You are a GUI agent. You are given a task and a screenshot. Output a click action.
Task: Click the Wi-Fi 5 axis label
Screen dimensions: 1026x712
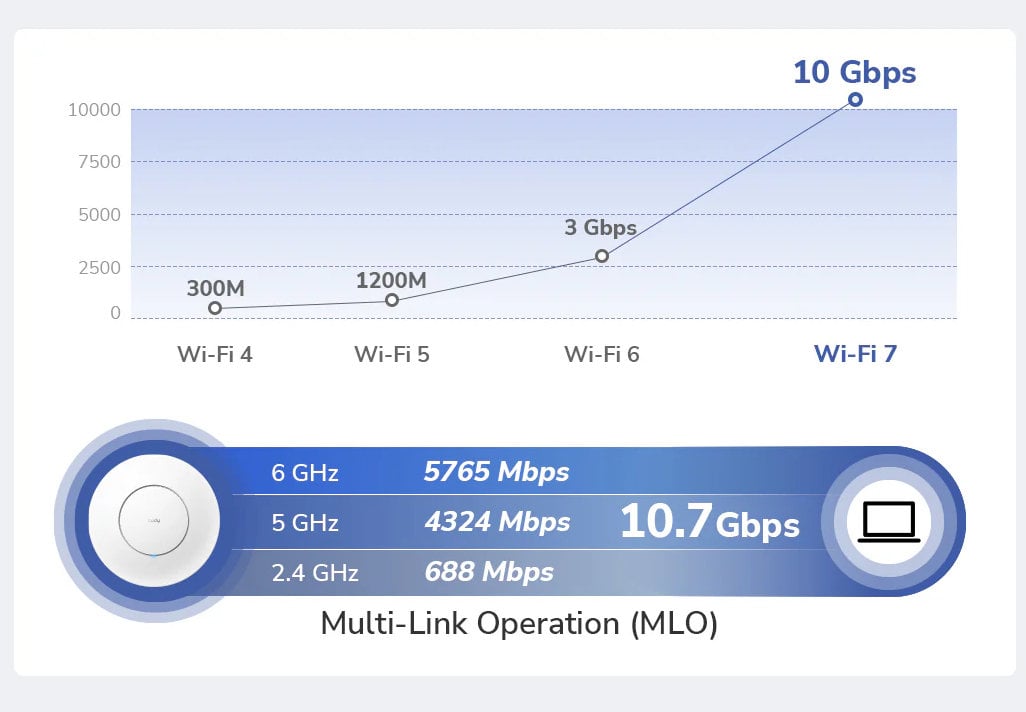pos(392,353)
